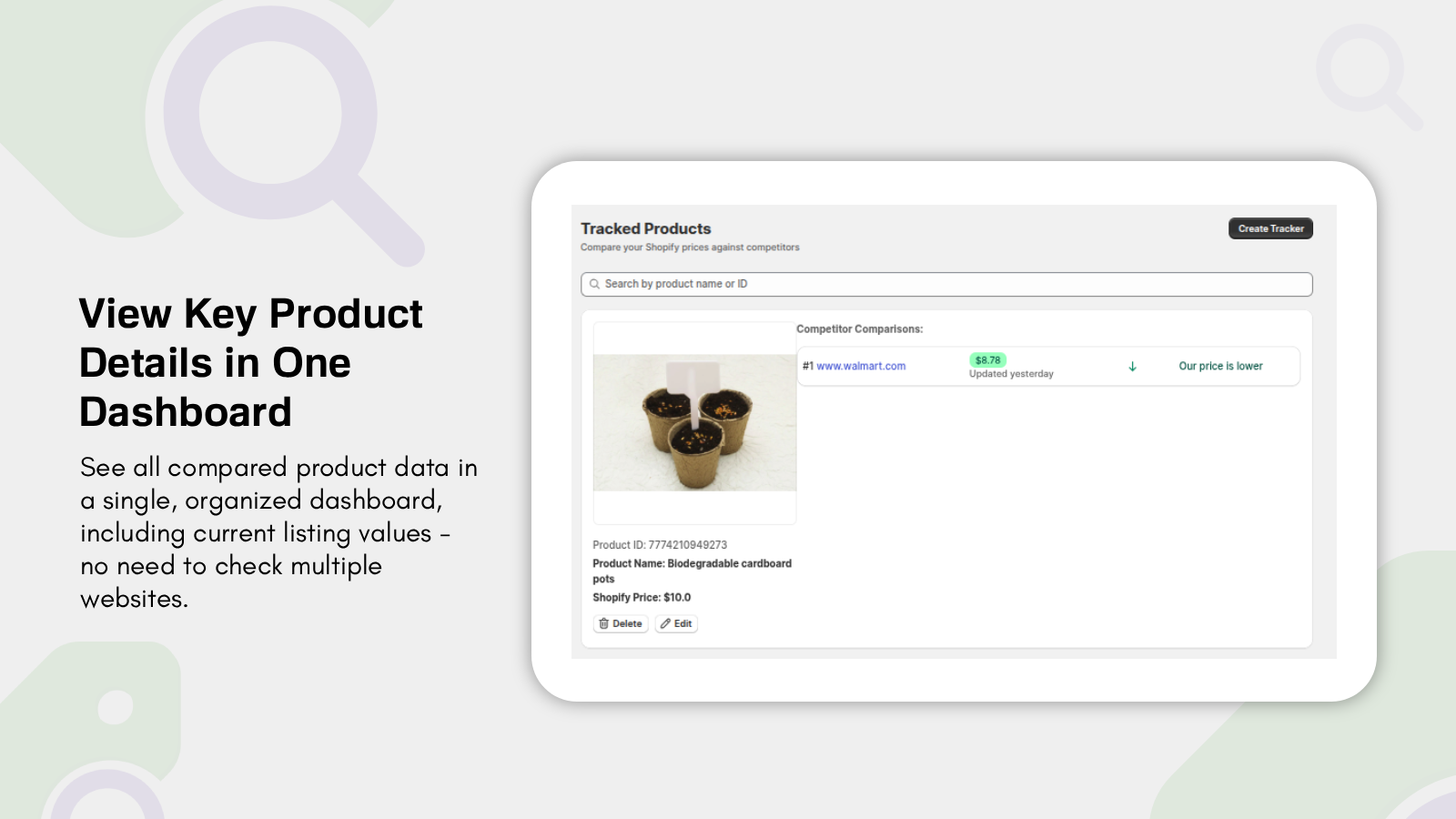Click the magnifier icon in the search bar
The width and height of the screenshot is (1456, 819).
(594, 284)
